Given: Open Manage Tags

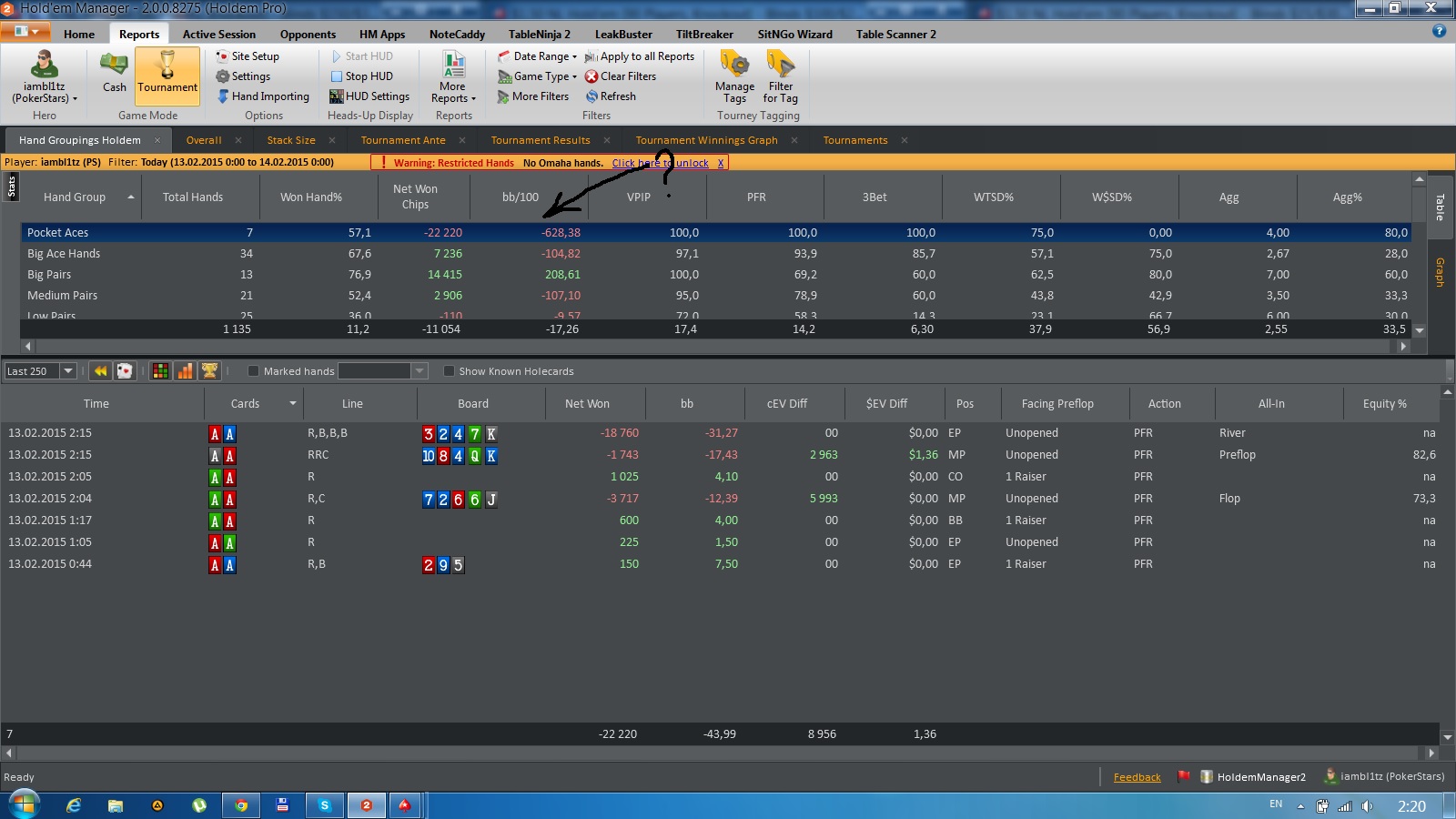Looking at the screenshot, I should coord(734,76).
